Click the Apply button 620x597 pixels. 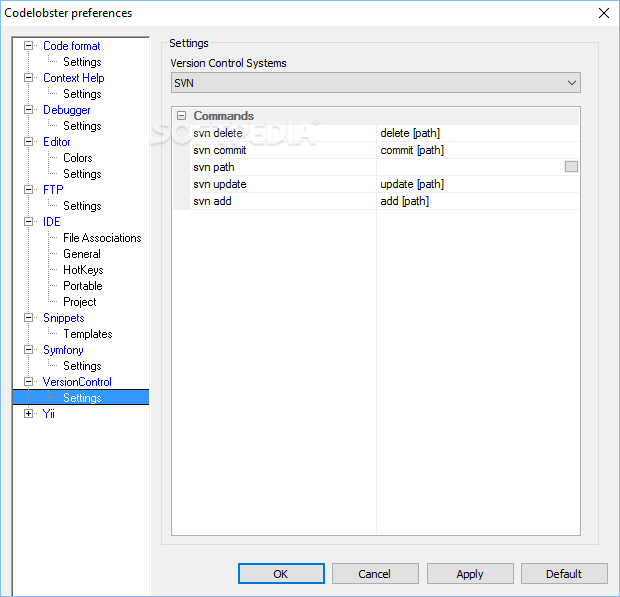(470, 574)
